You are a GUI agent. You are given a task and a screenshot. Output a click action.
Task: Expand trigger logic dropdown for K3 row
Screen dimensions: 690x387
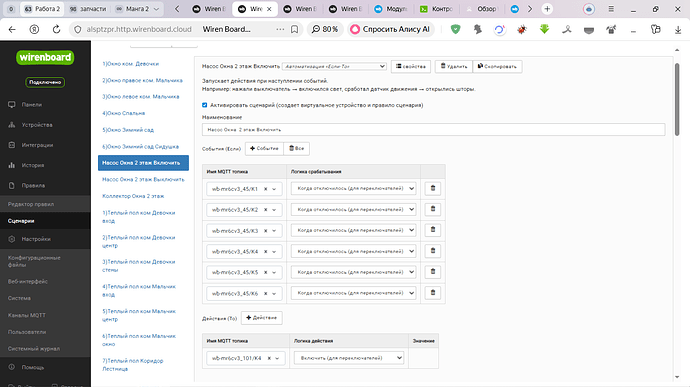pos(353,230)
